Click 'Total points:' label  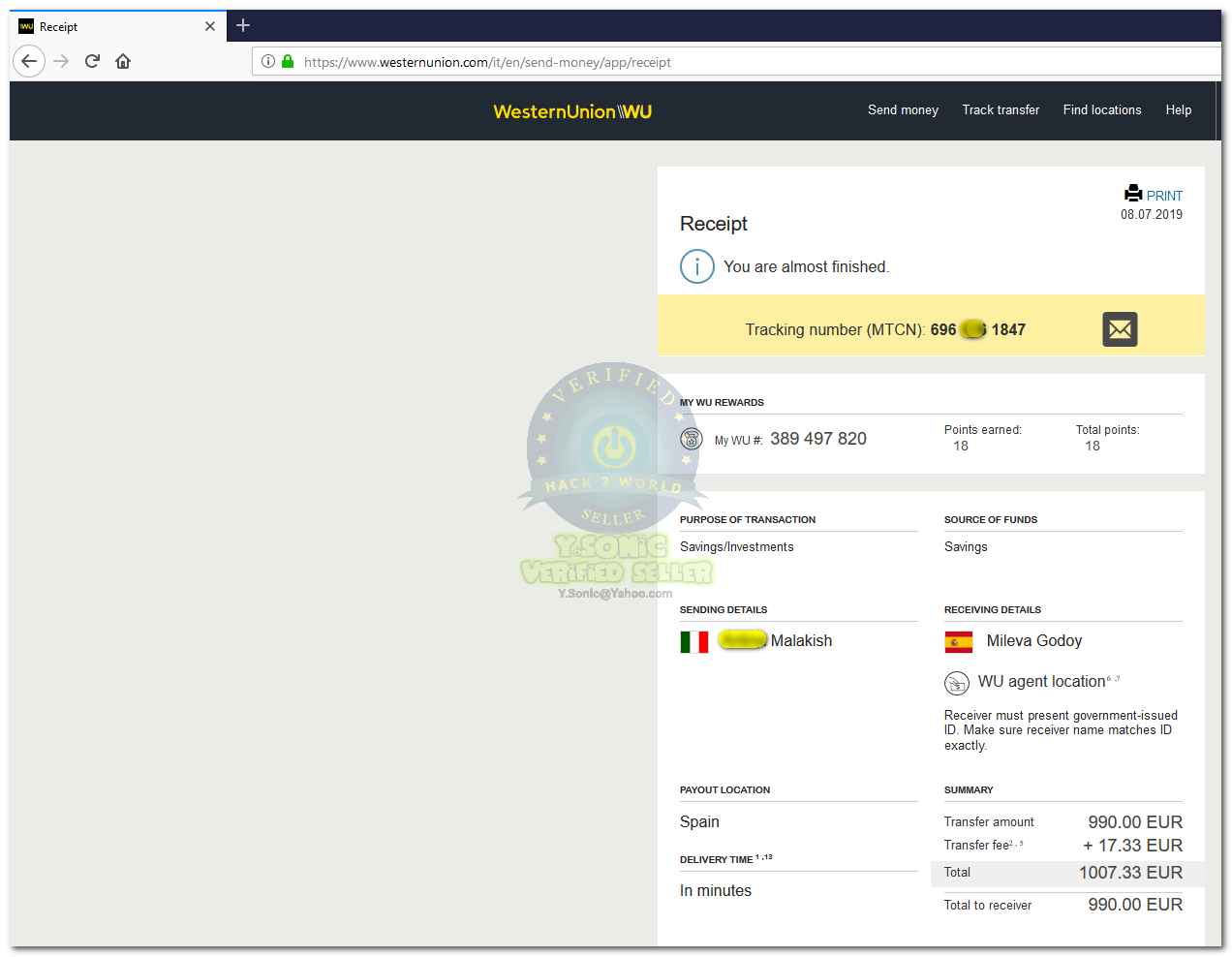[x=1108, y=430]
